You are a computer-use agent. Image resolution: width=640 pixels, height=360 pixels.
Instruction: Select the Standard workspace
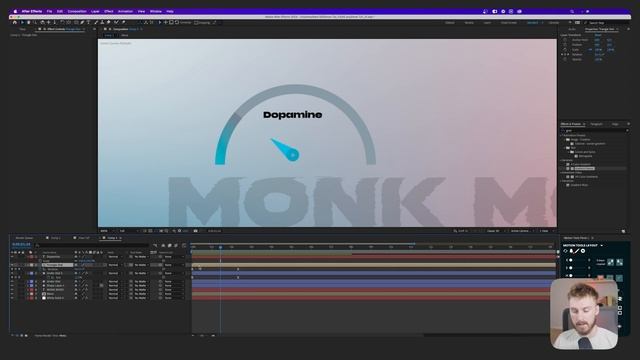coord(532,22)
